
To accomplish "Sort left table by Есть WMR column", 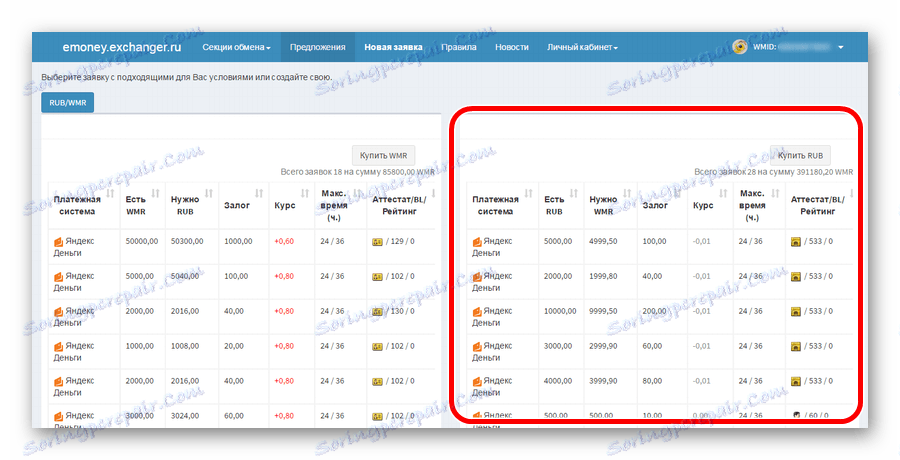I will pyautogui.click(x=156, y=194).
